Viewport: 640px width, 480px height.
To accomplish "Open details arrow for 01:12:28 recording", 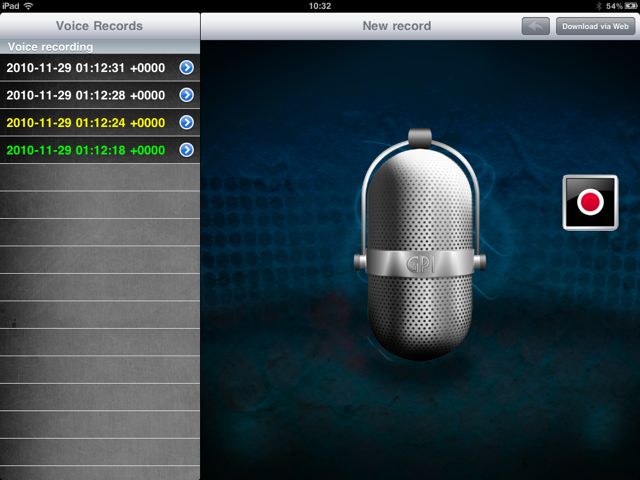I will (187, 95).
